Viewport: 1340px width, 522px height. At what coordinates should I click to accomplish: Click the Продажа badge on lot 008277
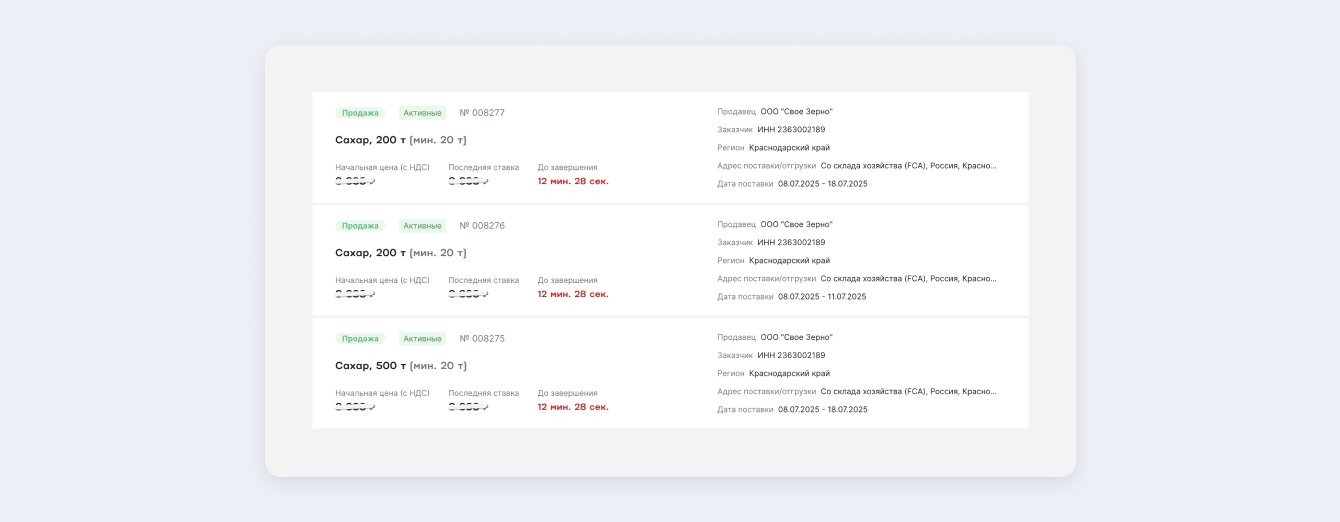(x=360, y=113)
